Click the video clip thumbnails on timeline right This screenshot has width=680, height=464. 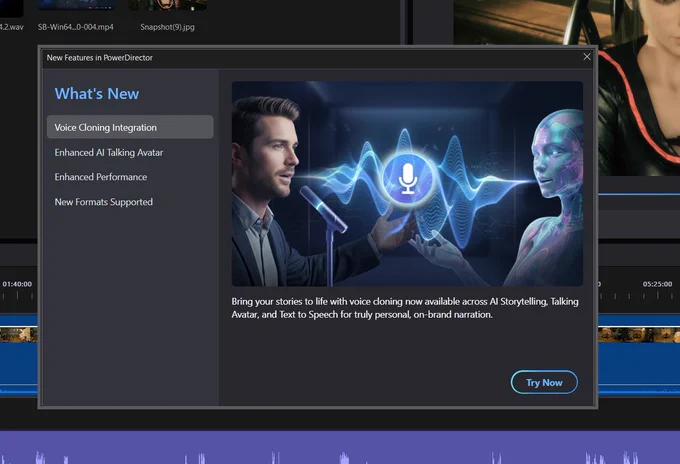(x=639, y=335)
